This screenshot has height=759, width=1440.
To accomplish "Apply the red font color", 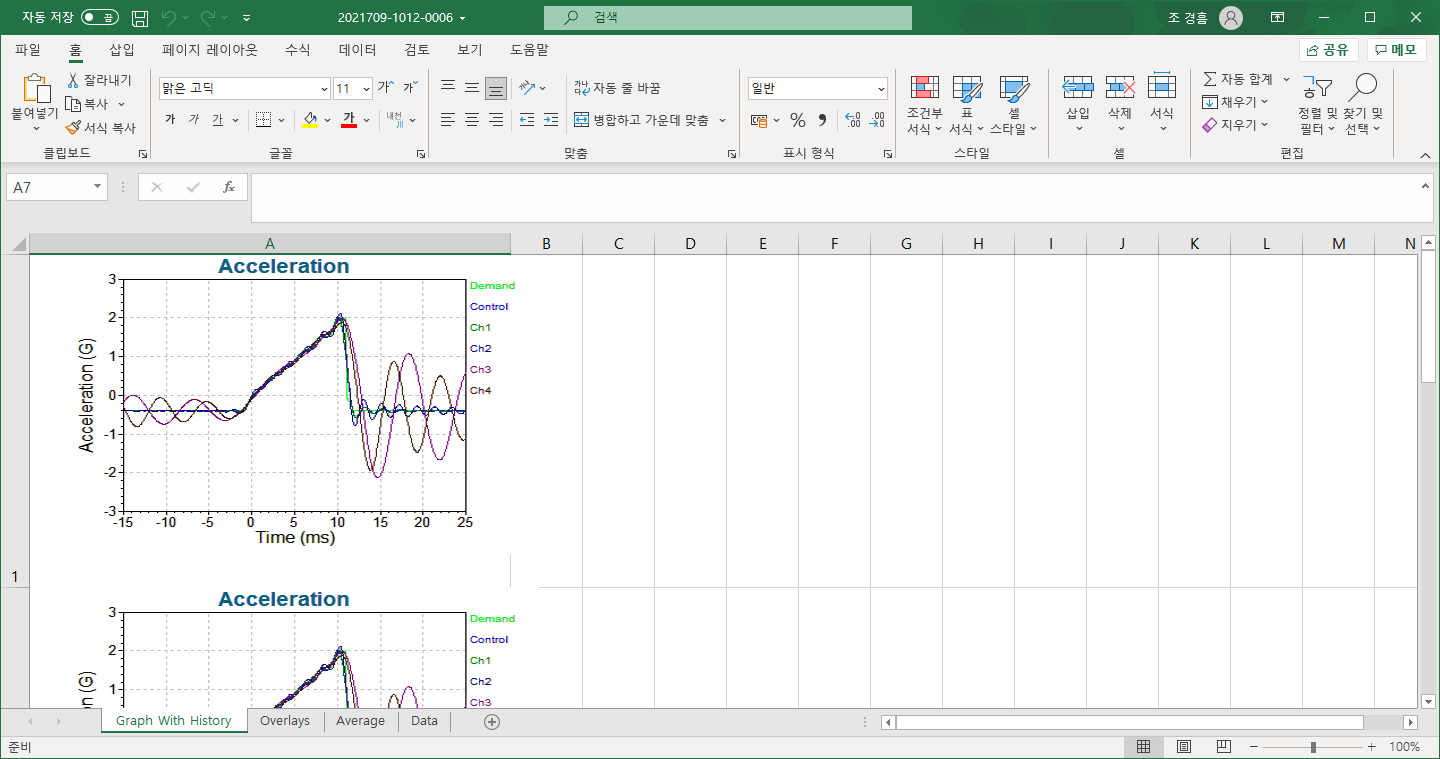I will (349, 120).
